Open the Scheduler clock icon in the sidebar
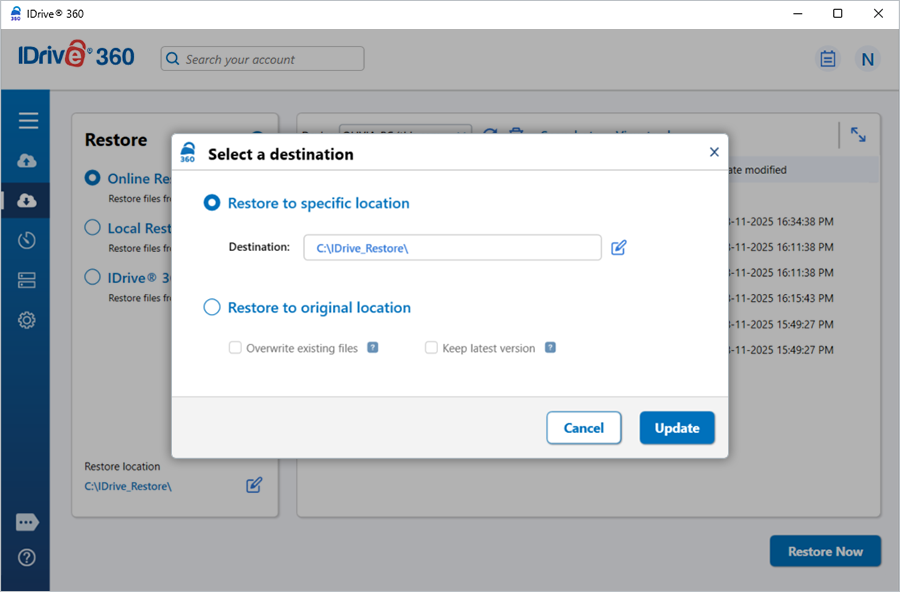Screen dimensions: 900x592 [x=28, y=240]
